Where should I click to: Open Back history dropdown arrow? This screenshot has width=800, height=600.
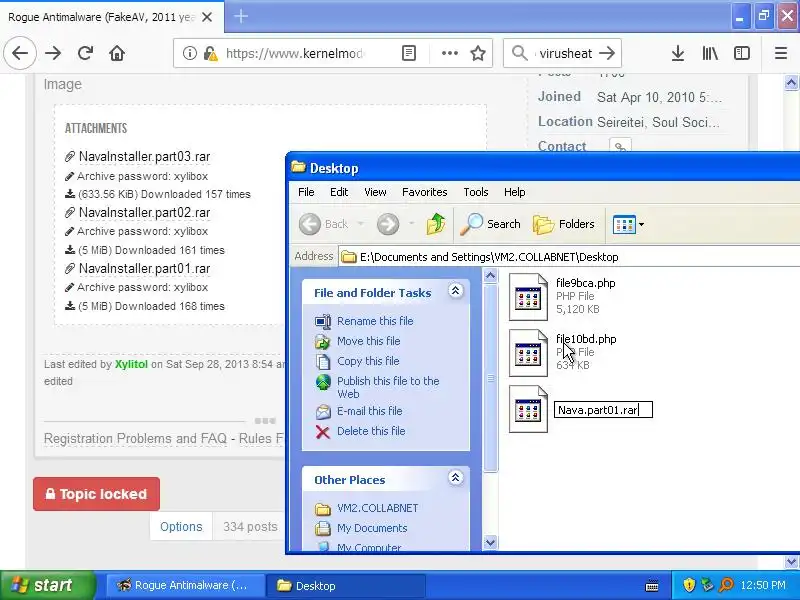tap(361, 224)
